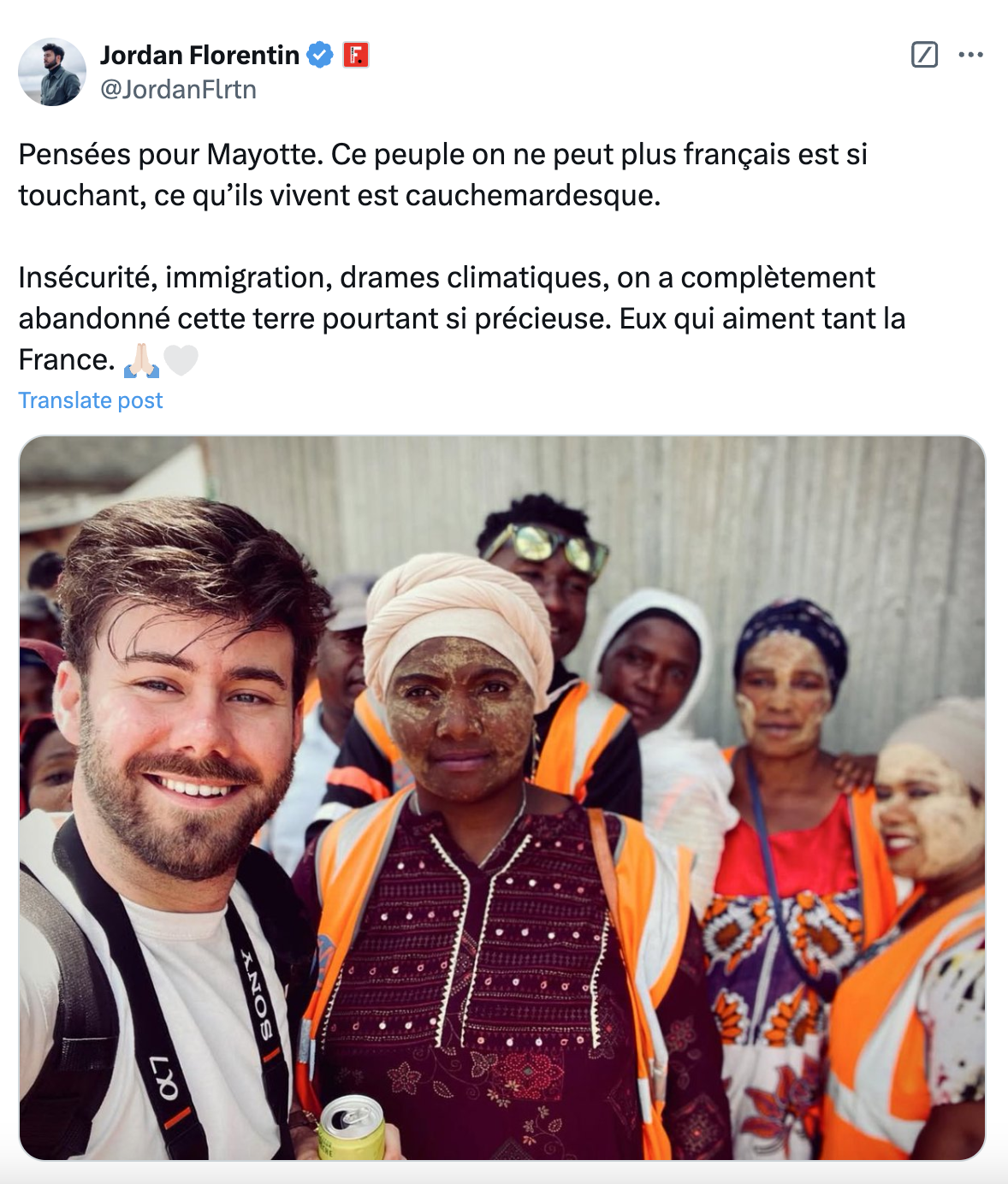Click the blue verified checkmark badge
The width and height of the screenshot is (1008, 1184).
pyautogui.click(x=320, y=55)
